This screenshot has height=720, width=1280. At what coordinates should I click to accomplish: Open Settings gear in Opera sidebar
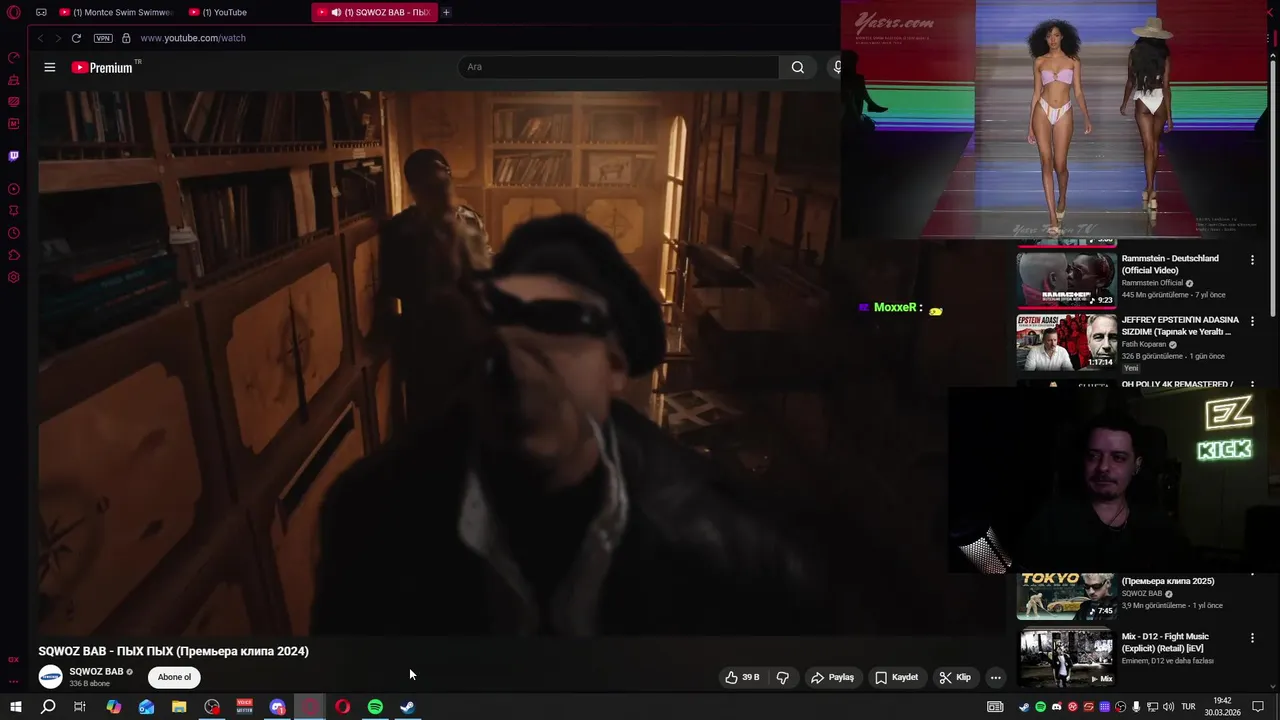14,277
